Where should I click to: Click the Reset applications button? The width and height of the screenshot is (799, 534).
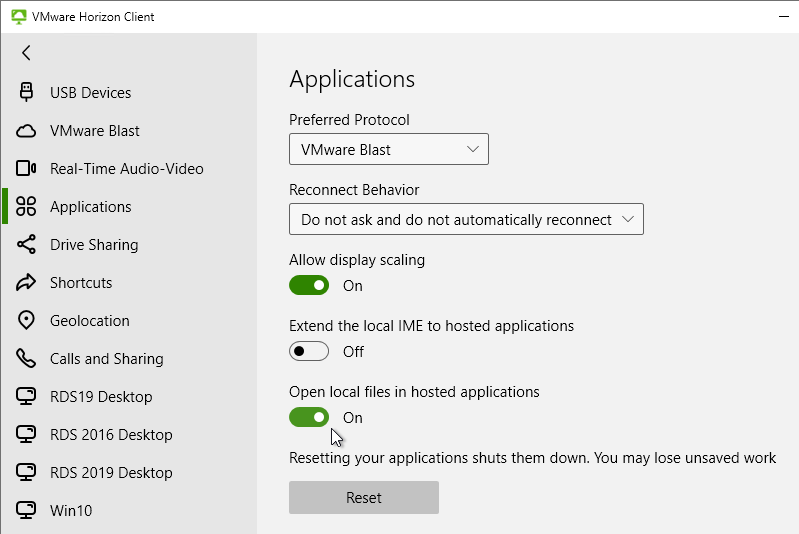pos(364,497)
